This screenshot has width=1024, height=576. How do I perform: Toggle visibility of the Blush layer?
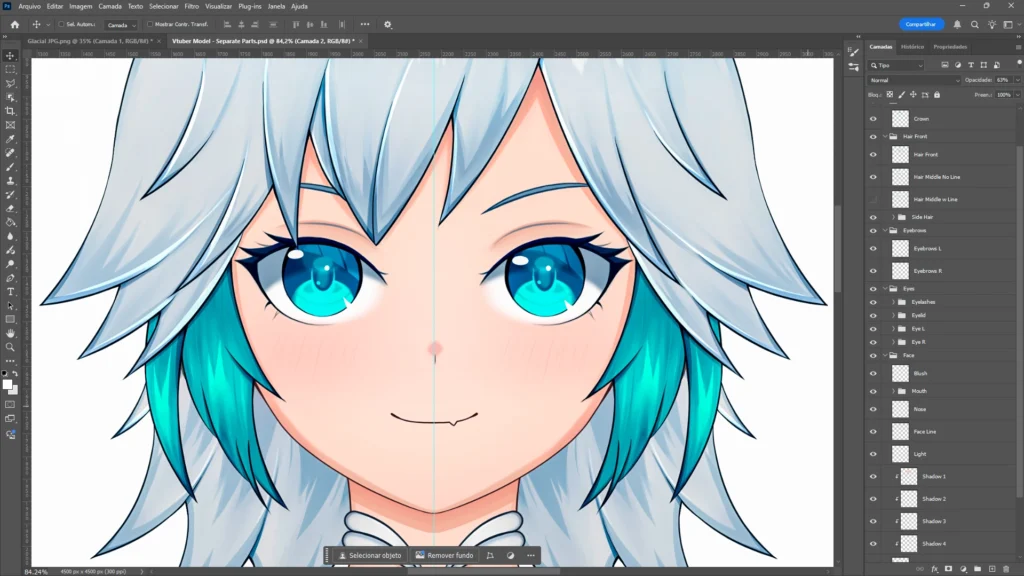point(873,373)
